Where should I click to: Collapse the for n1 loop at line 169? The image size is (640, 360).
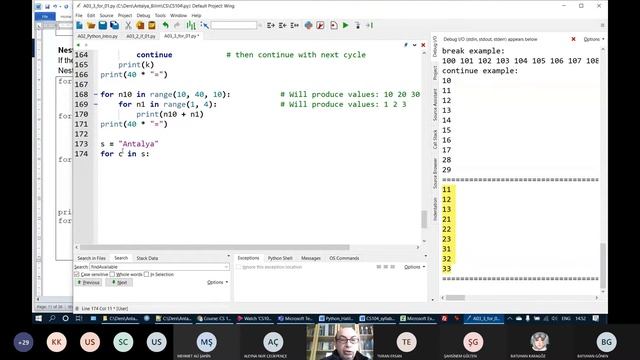coord(96,104)
